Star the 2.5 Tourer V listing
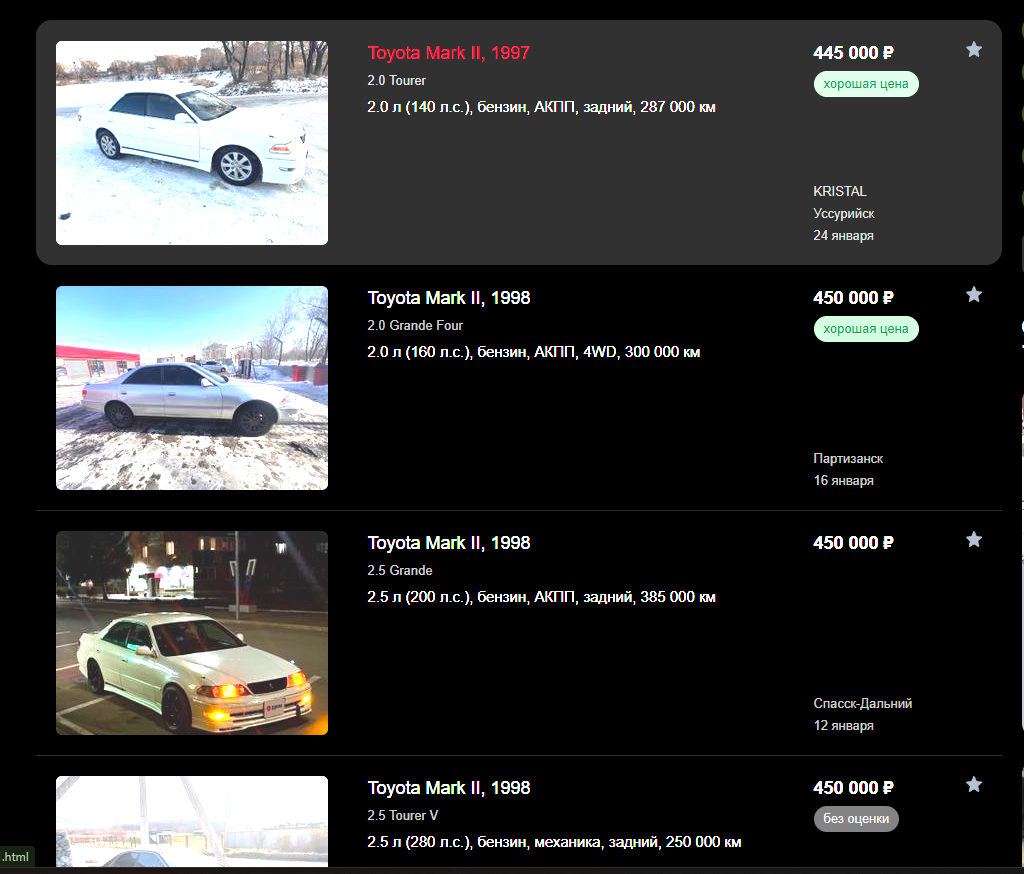The width and height of the screenshot is (1024, 874). 974,785
